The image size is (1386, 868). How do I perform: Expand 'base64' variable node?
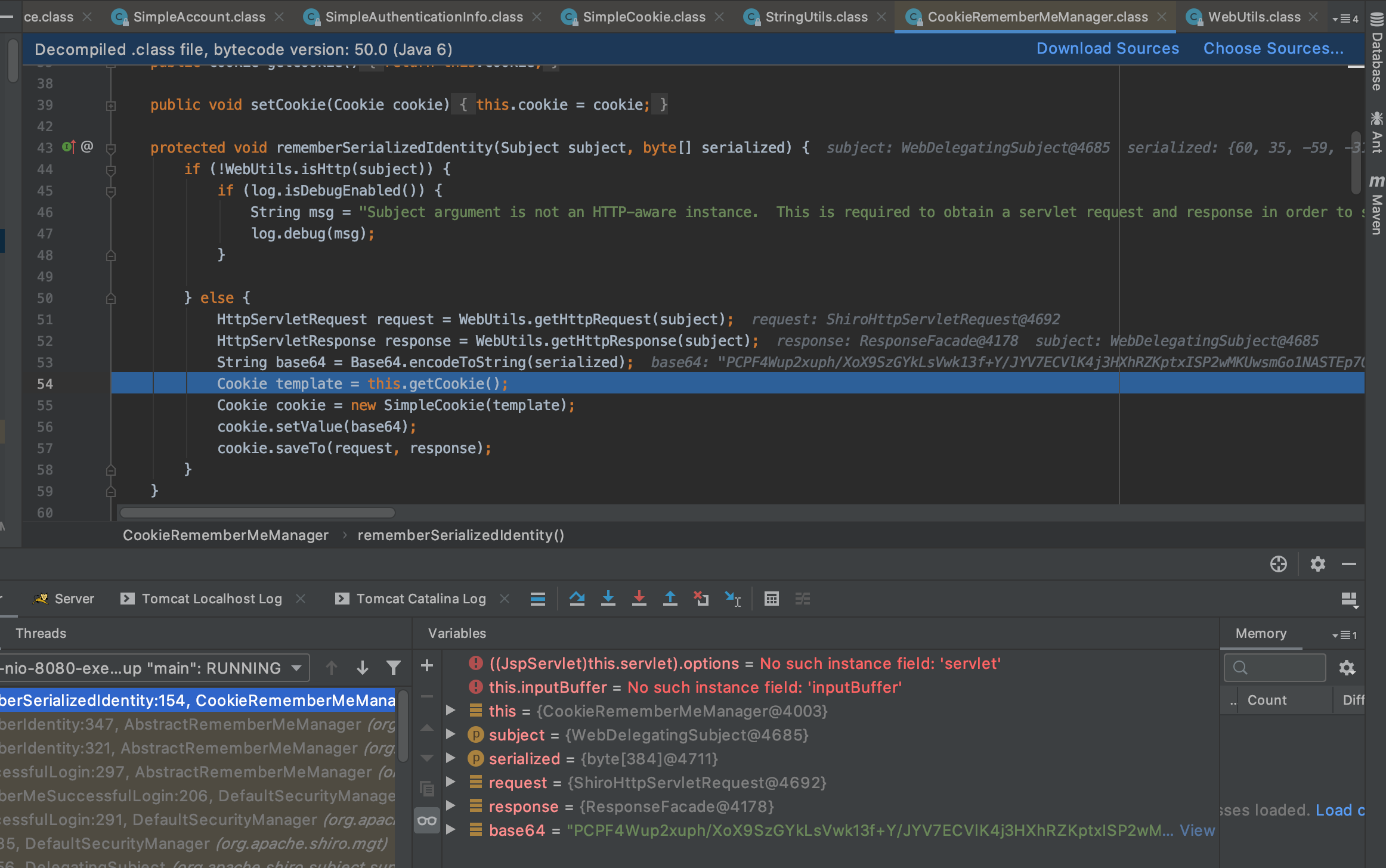tap(451, 830)
